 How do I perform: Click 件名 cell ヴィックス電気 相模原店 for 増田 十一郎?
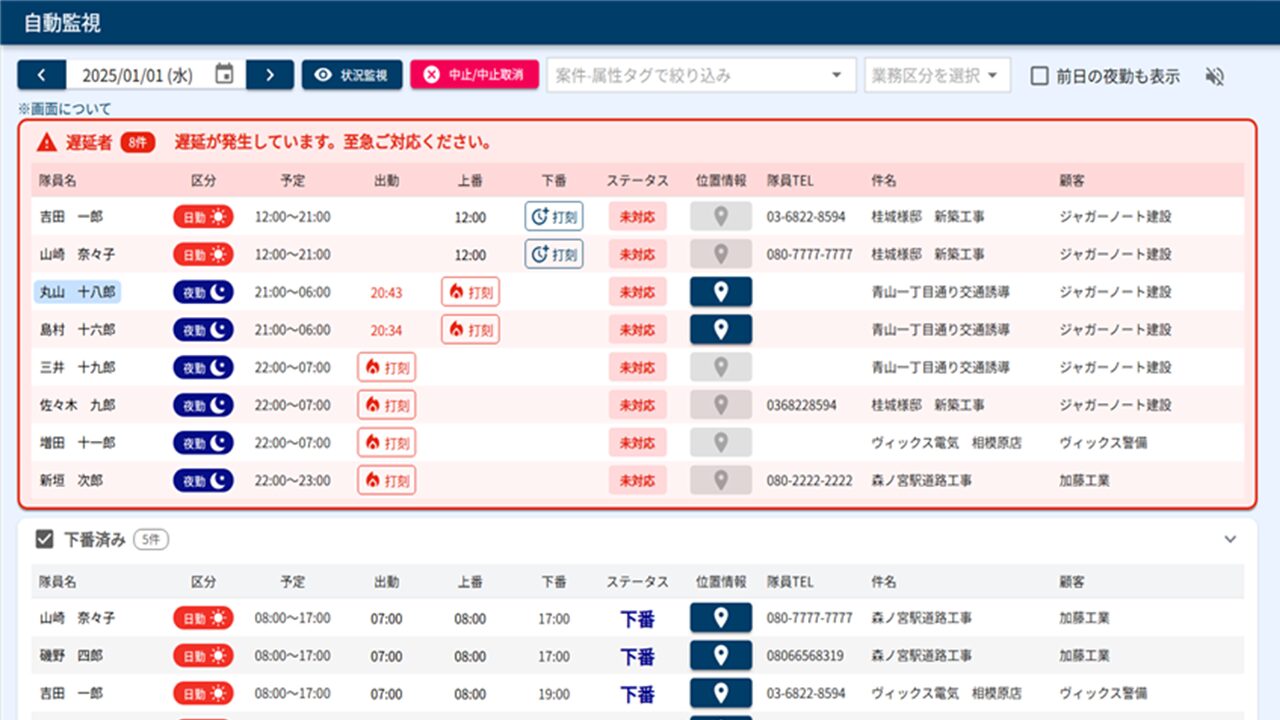pos(946,442)
